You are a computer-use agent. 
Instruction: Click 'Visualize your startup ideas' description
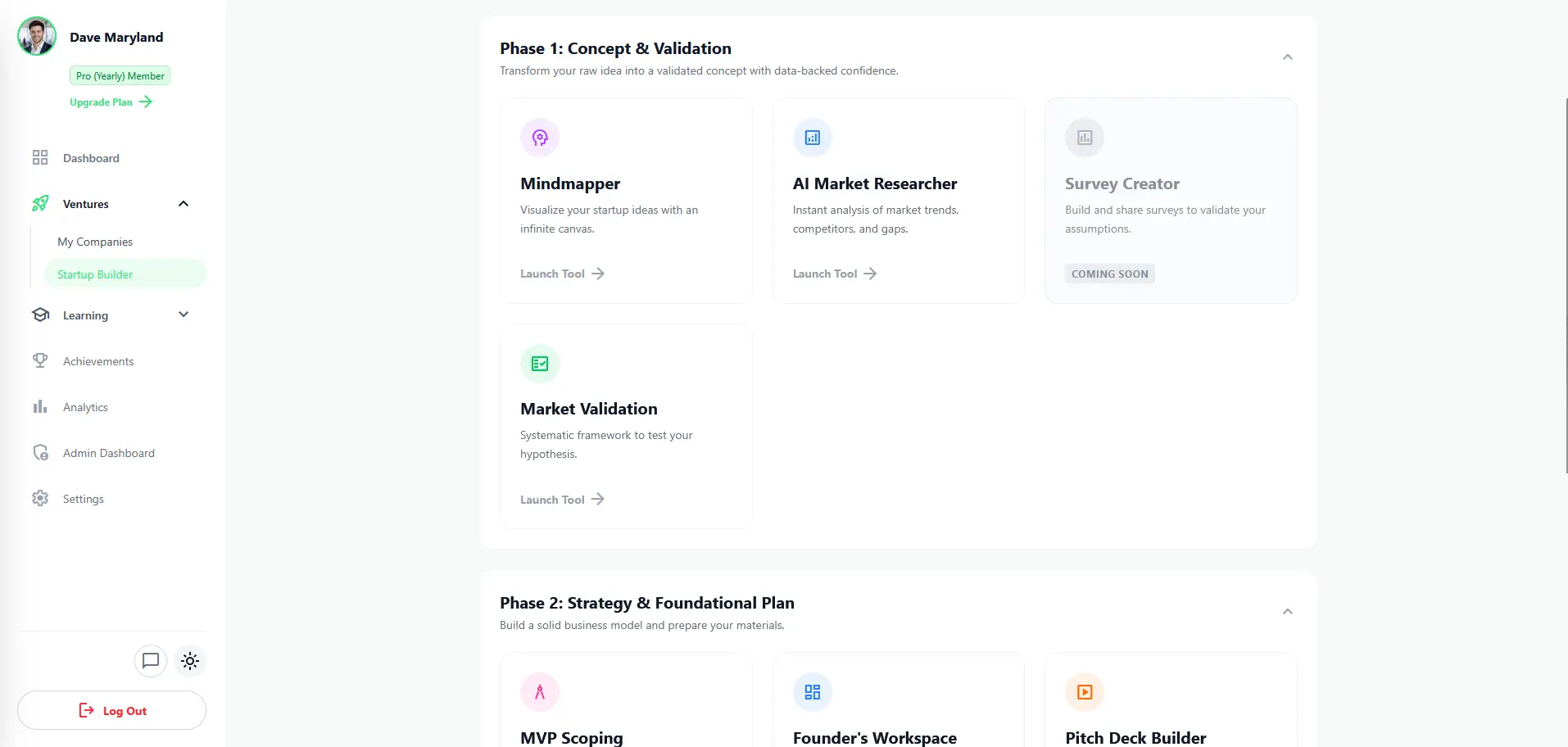609,220
